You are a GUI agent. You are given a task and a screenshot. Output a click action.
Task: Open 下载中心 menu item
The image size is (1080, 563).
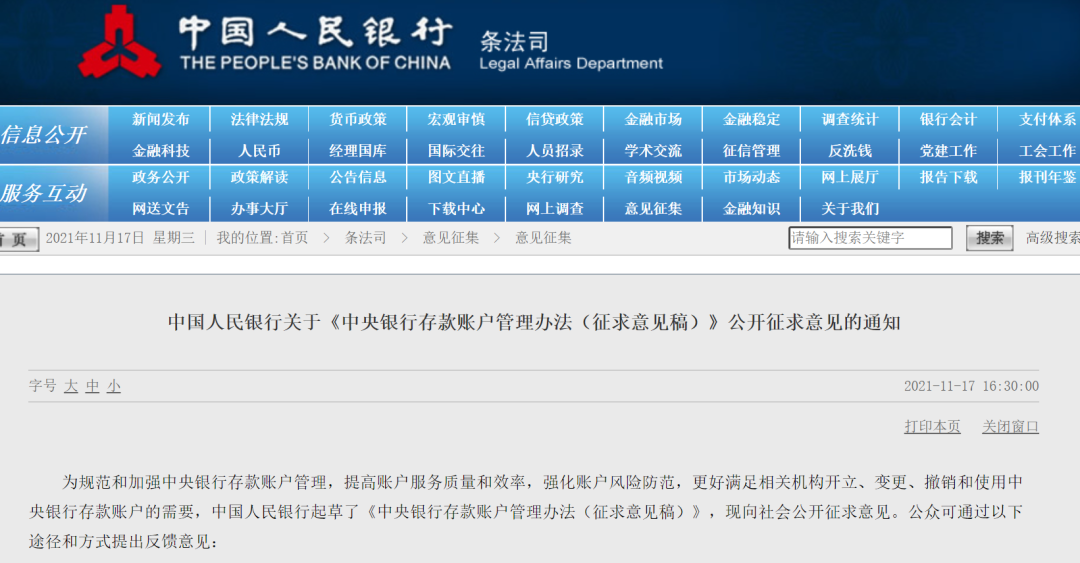point(456,209)
